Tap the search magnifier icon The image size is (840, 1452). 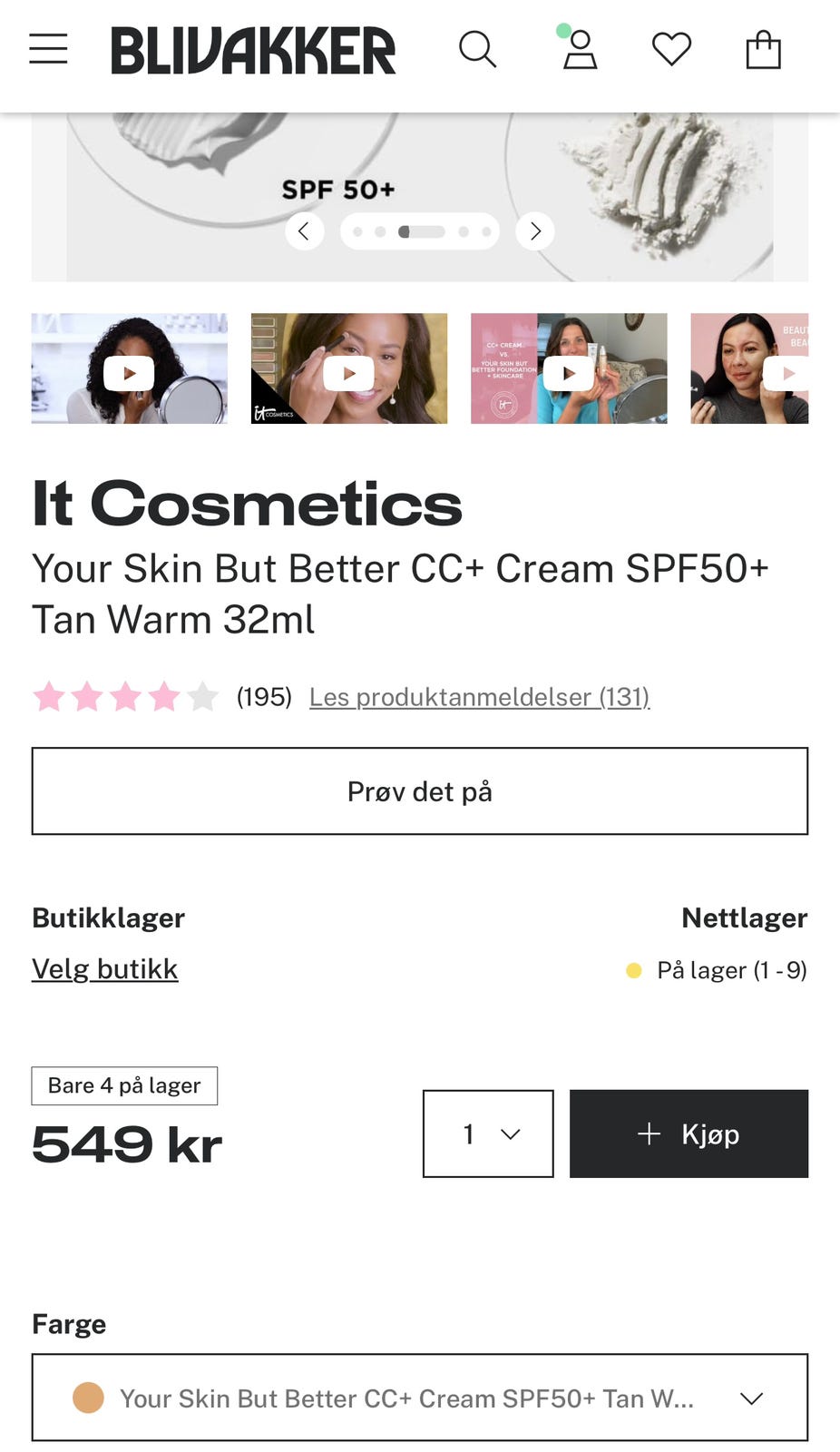477,50
